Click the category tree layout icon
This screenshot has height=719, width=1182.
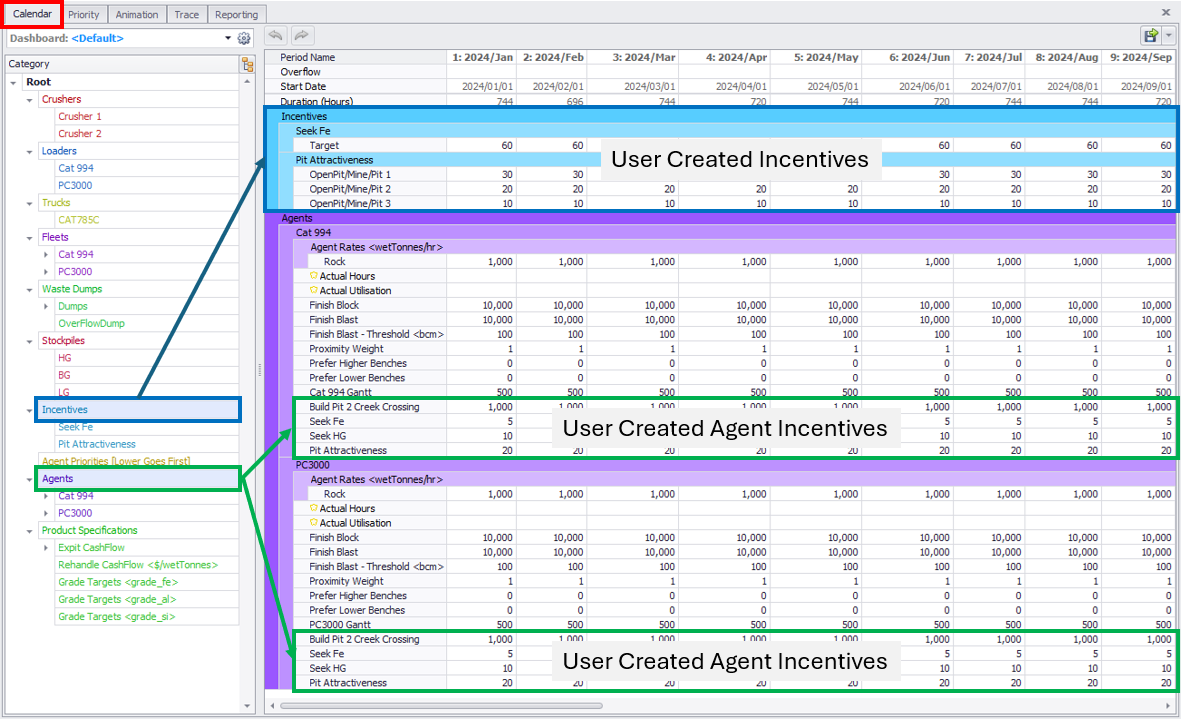247,64
